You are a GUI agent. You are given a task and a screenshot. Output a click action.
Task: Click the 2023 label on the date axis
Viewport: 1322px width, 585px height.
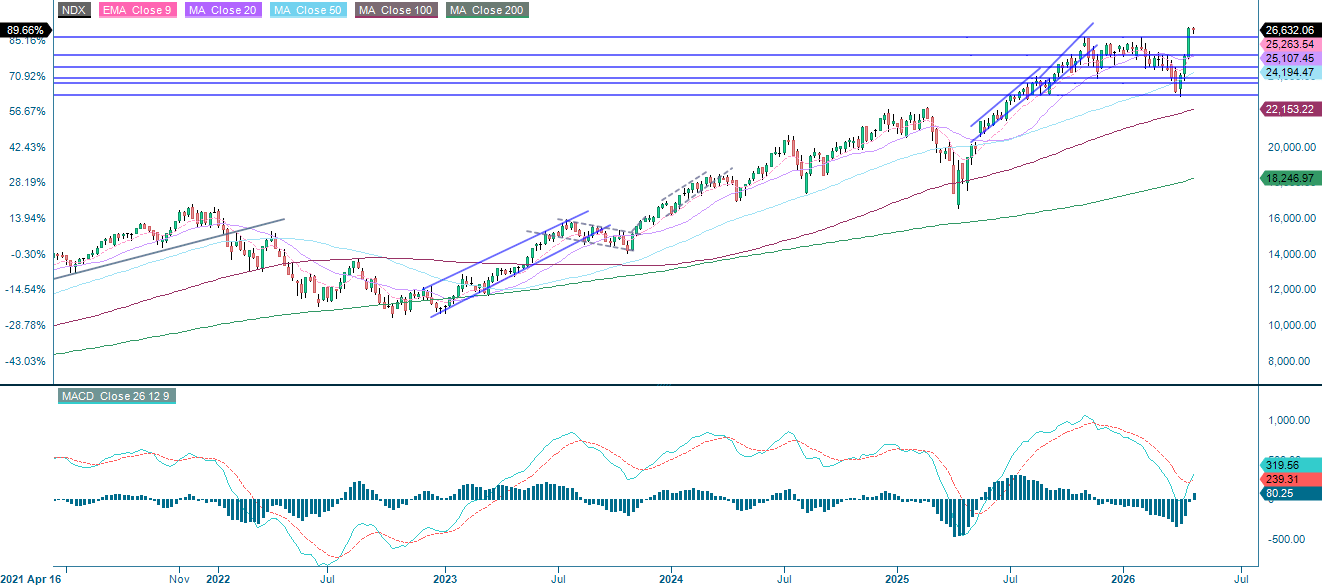(444, 579)
